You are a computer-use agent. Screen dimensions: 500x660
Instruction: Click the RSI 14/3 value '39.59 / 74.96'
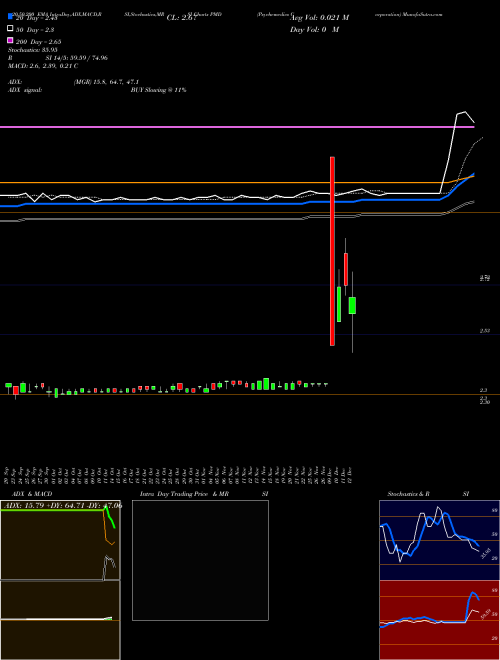click(89, 58)
